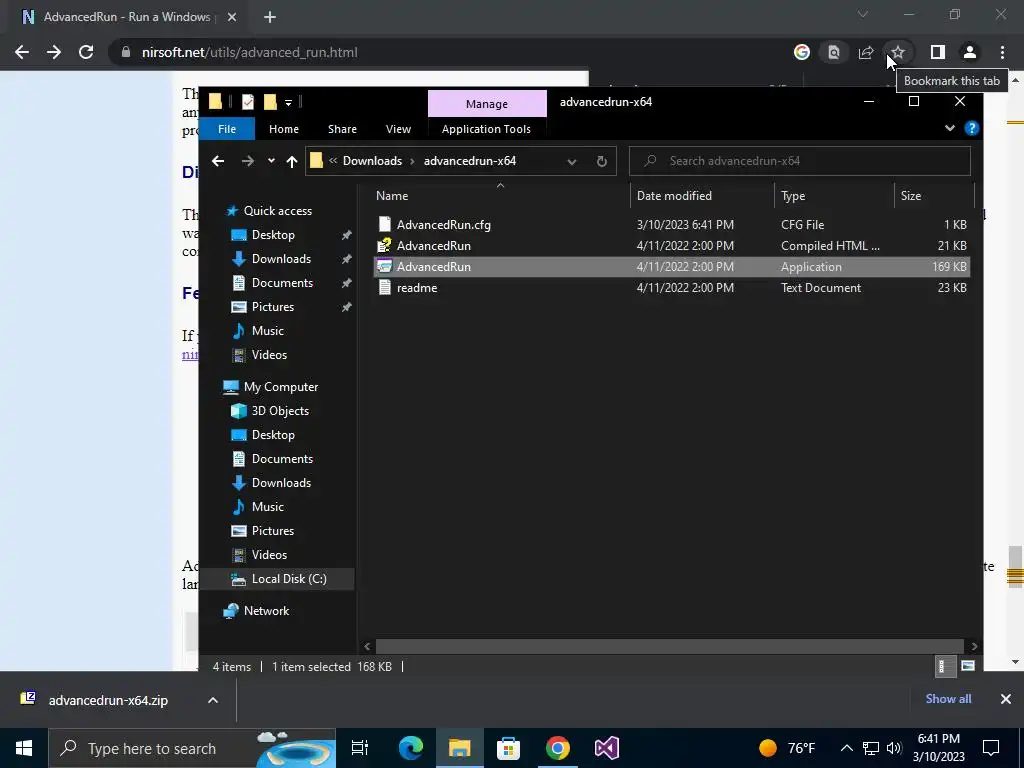
Task: Sort files by Size column header
Action: pyautogui.click(x=933, y=195)
